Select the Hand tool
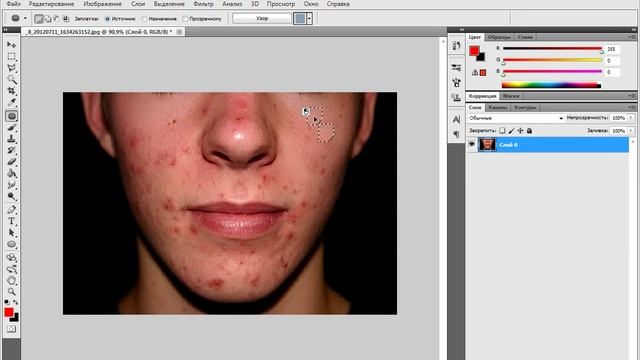The image size is (640, 360). coord(11,280)
